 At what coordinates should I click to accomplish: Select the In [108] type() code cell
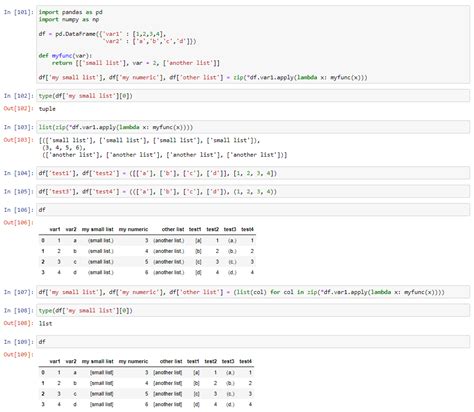[x=253, y=311]
